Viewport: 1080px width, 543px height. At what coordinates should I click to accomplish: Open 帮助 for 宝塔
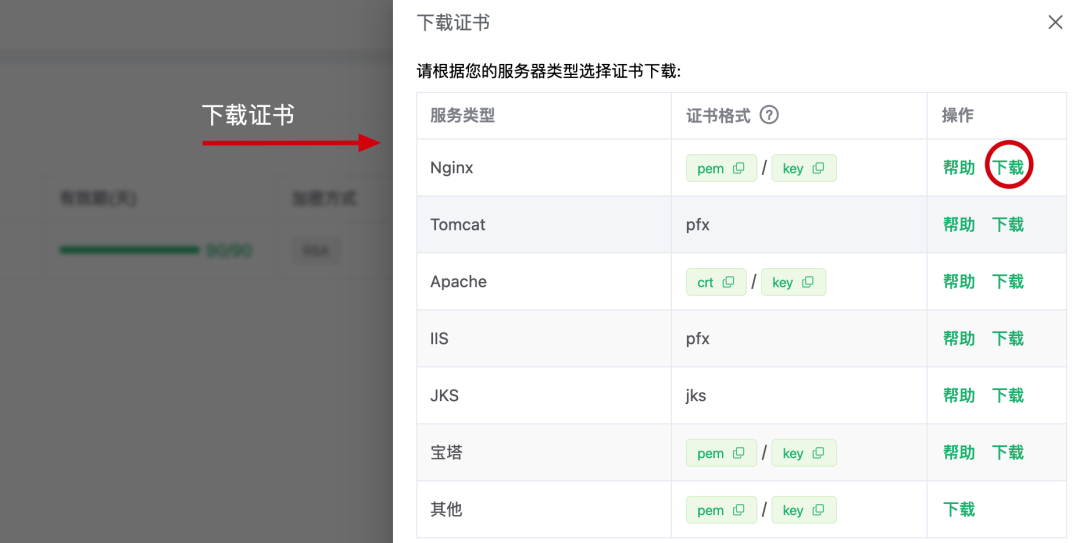(959, 453)
